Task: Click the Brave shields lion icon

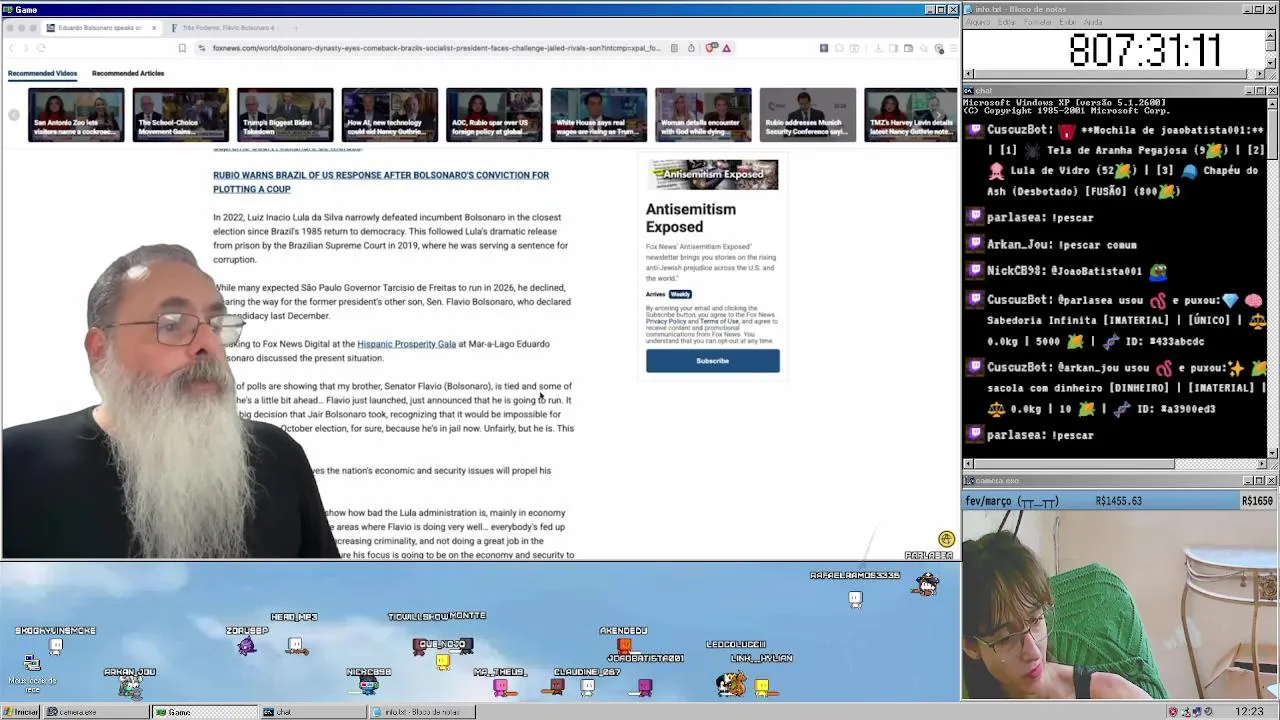Action: tap(711, 48)
